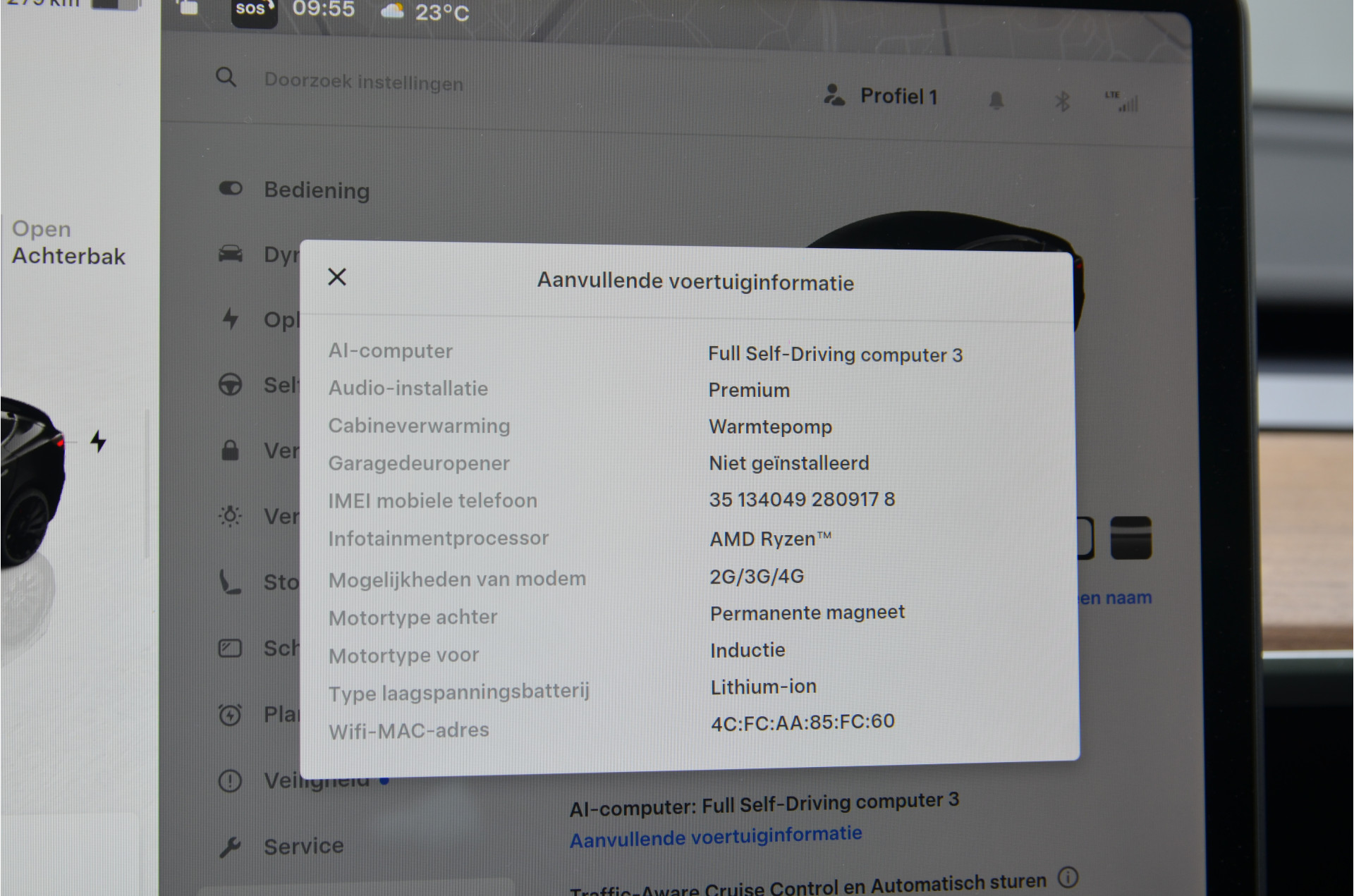
Task: Select the AMD Ryzen processor value
Action: point(770,539)
